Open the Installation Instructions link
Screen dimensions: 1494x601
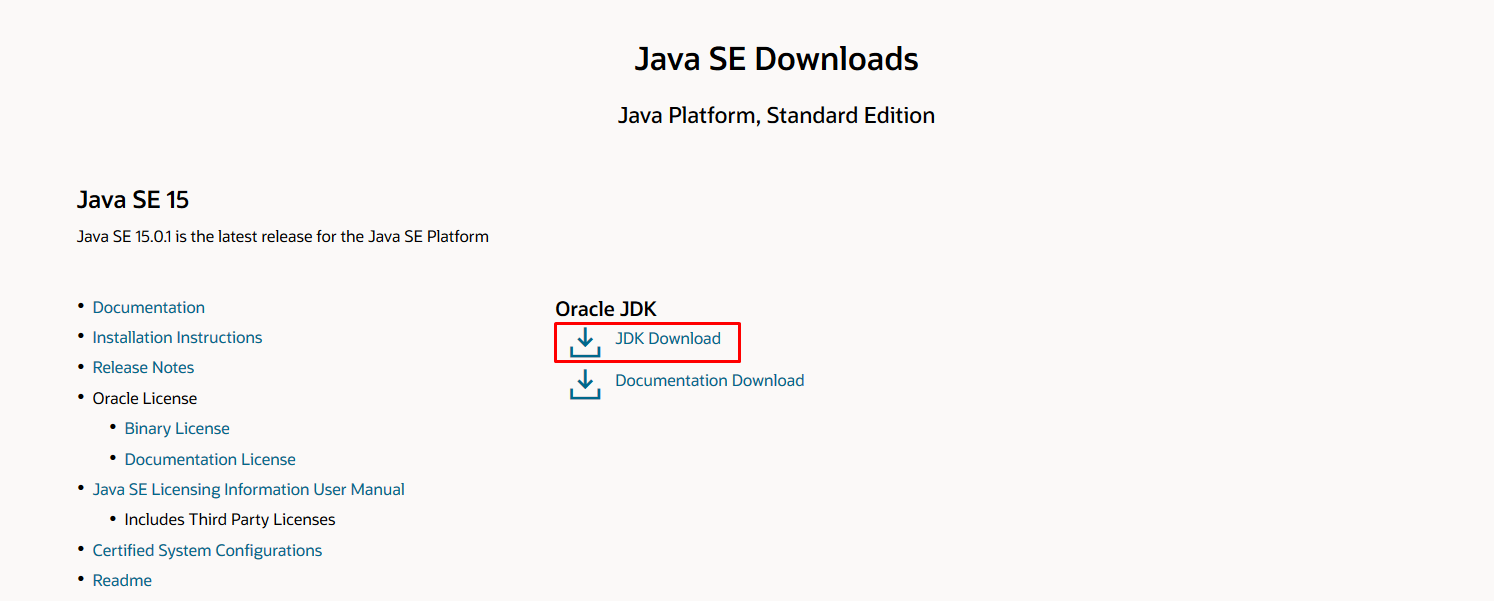178,337
